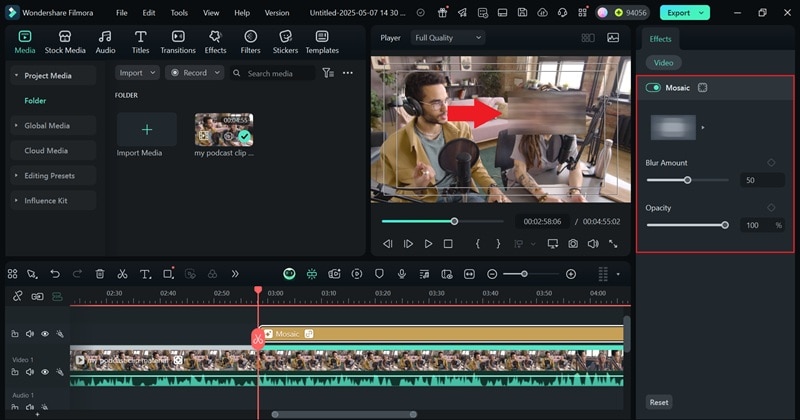Screen dimensions: 800x420
Task: Open the Stickers library
Action: (x=285, y=41)
